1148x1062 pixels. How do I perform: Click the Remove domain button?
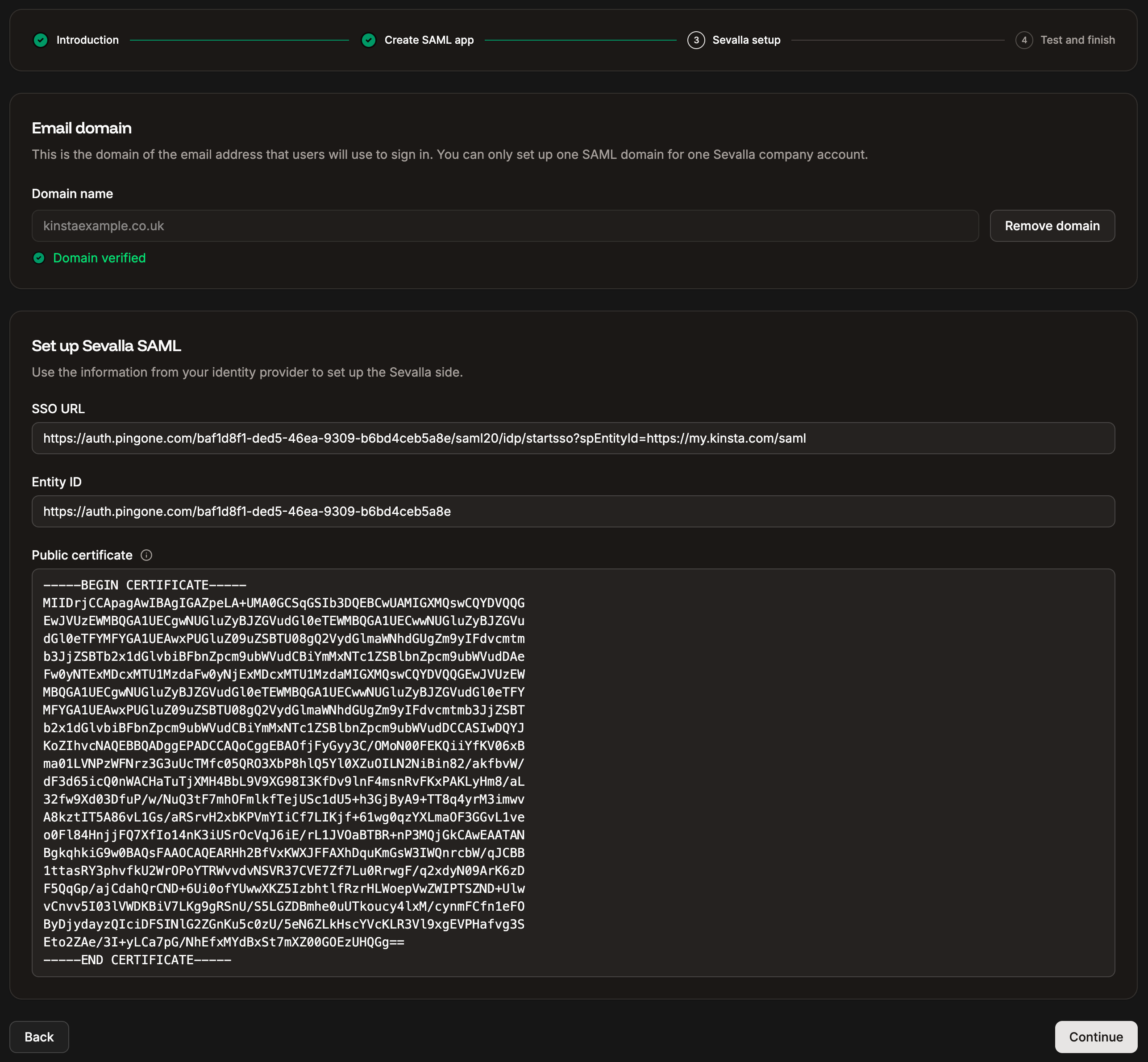(1052, 226)
